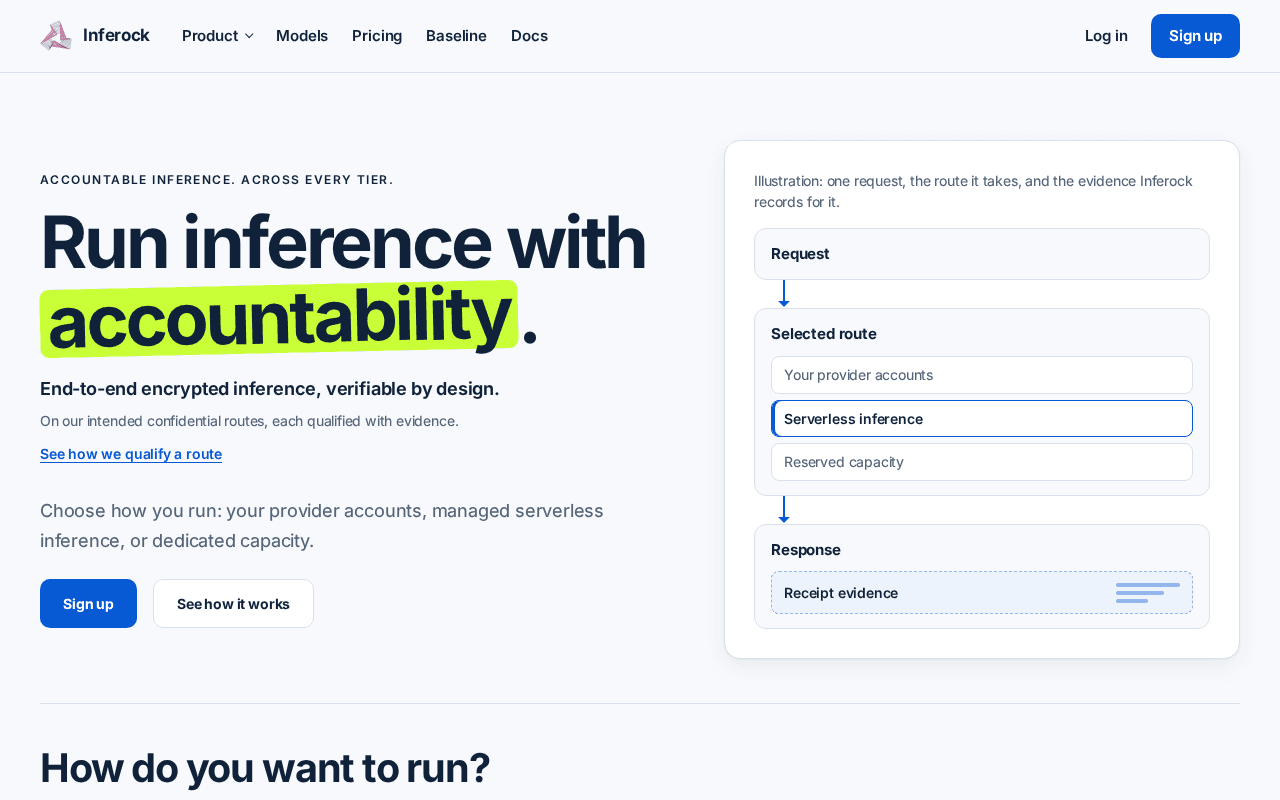Click the Inferock logo icon
The image size is (1280, 800).
click(56, 36)
